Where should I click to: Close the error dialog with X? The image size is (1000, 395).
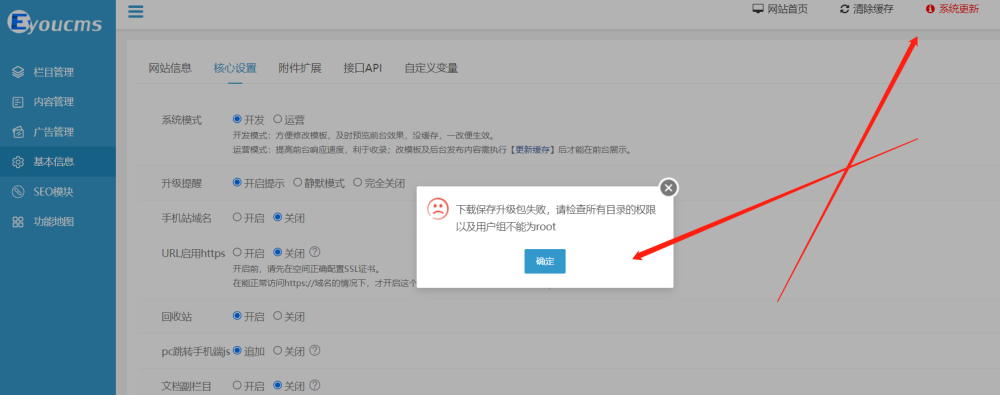pos(668,188)
